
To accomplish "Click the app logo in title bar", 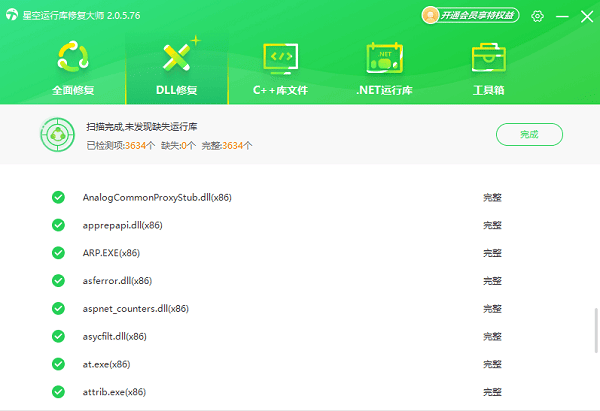I will click(12, 15).
